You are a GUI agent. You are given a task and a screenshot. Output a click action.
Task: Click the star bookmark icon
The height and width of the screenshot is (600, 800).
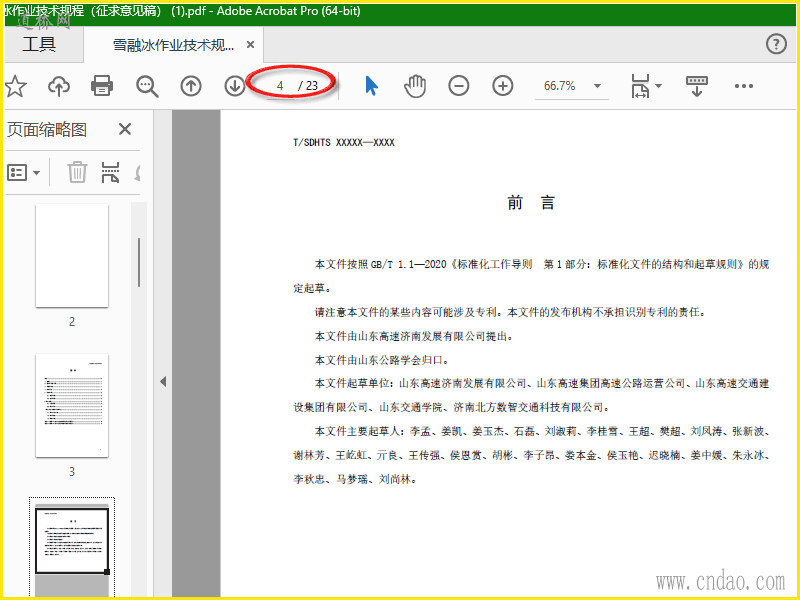click(15, 86)
